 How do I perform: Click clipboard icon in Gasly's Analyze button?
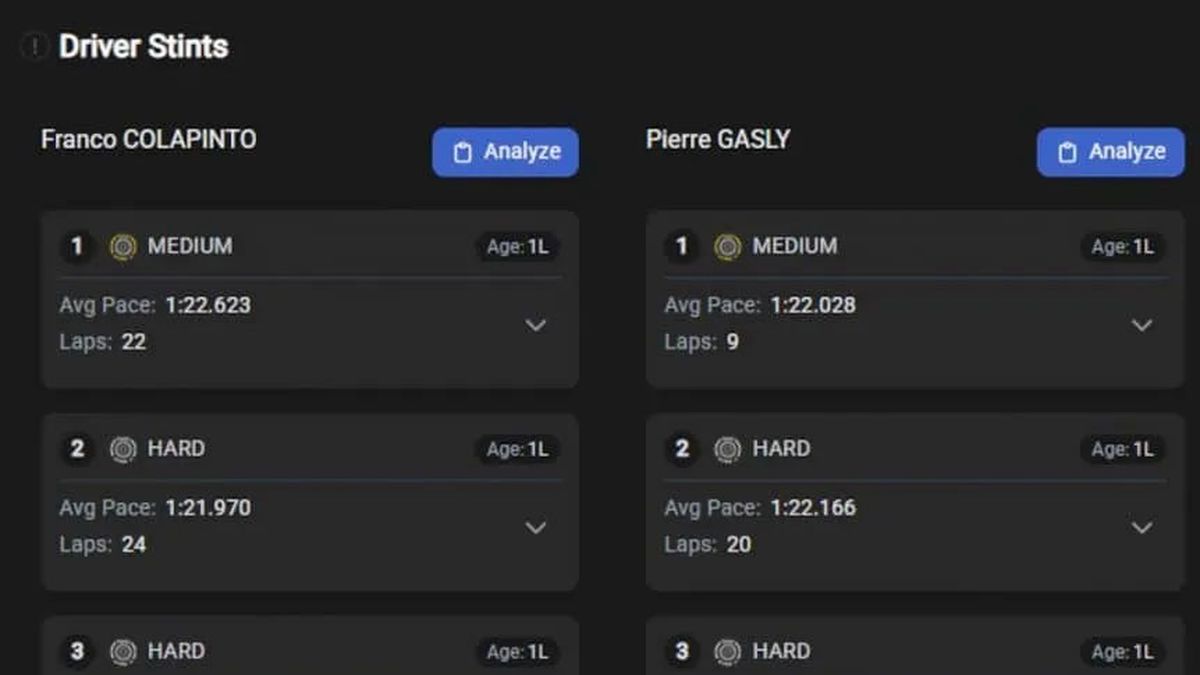1067,153
